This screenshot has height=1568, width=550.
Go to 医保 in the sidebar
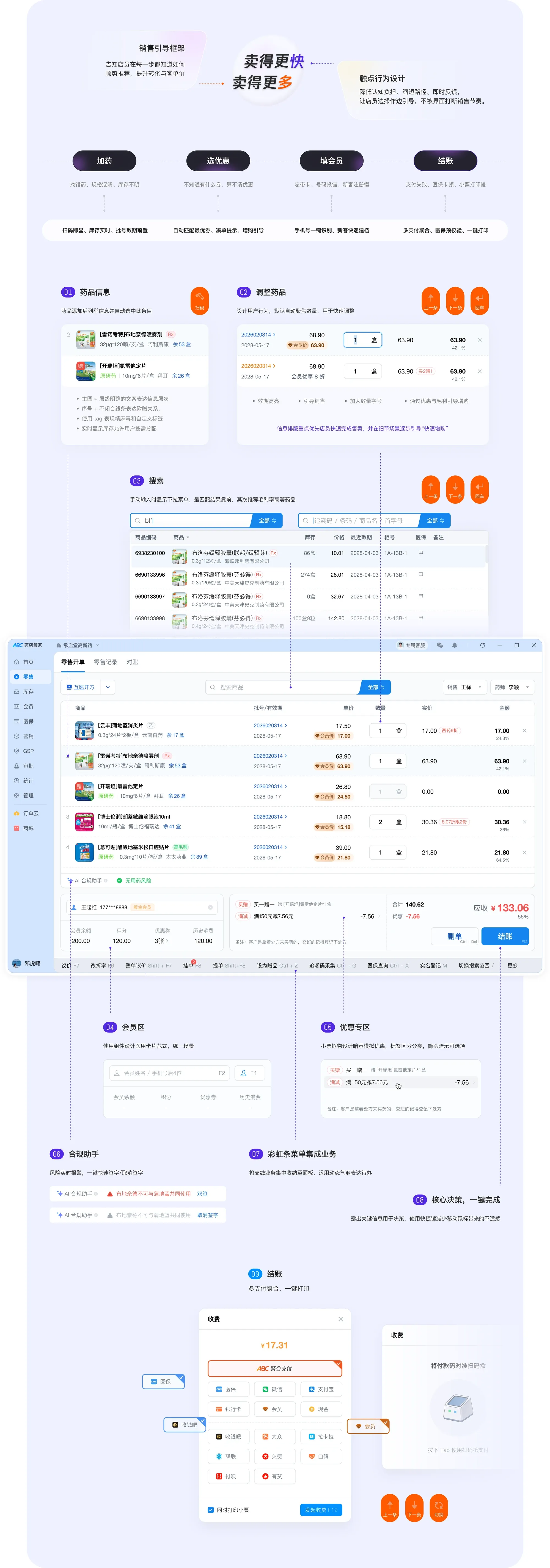click(x=24, y=721)
